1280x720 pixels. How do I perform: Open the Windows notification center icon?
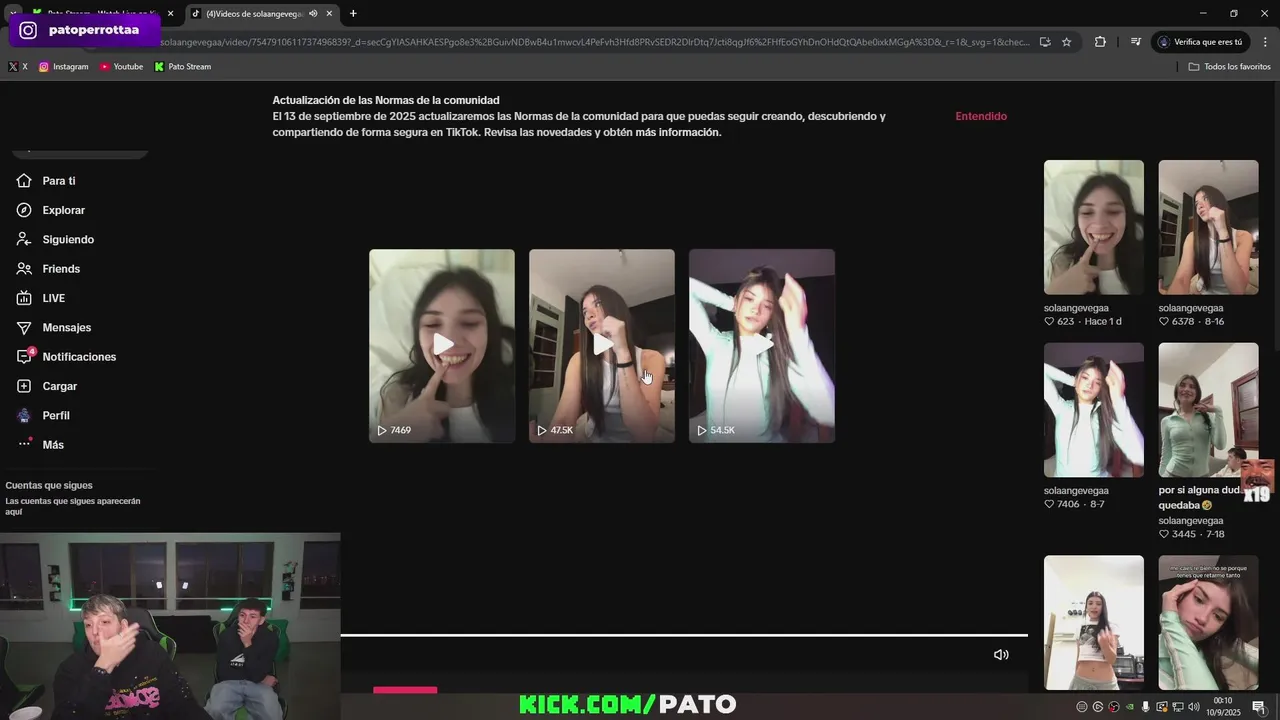click(1259, 707)
